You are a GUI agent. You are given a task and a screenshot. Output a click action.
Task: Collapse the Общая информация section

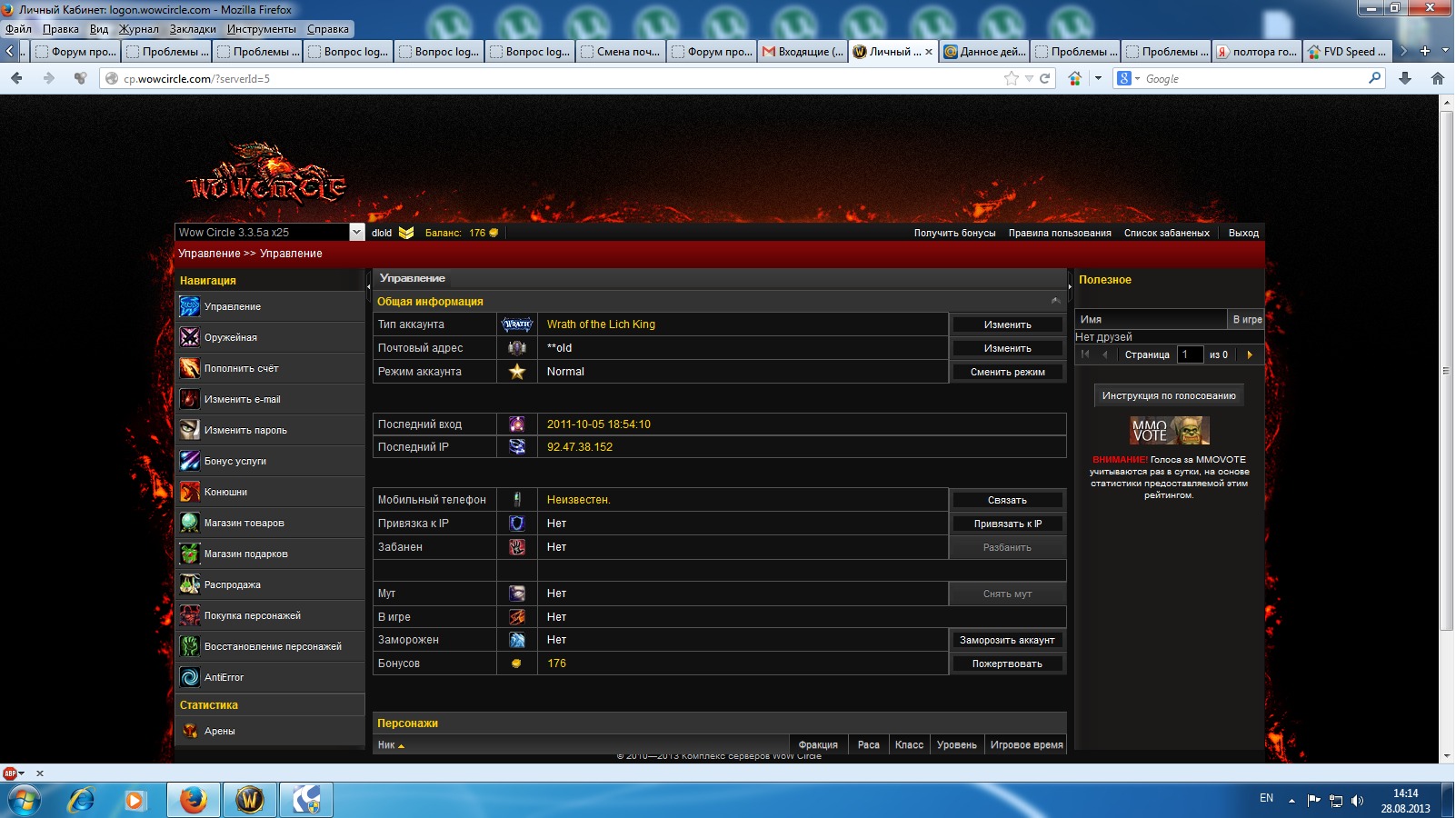coord(1055,301)
